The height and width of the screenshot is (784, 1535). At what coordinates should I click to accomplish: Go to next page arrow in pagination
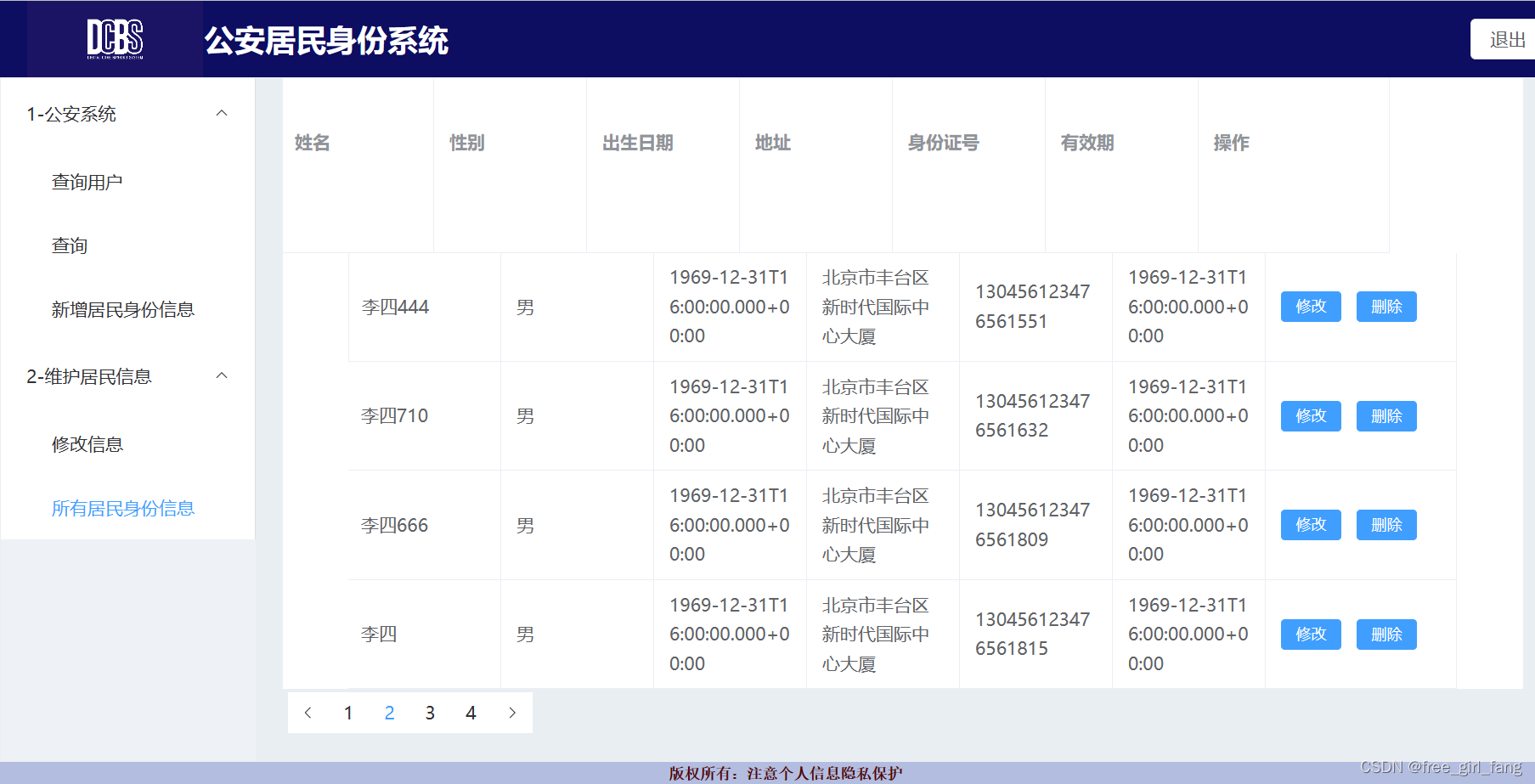click(512, 713)
